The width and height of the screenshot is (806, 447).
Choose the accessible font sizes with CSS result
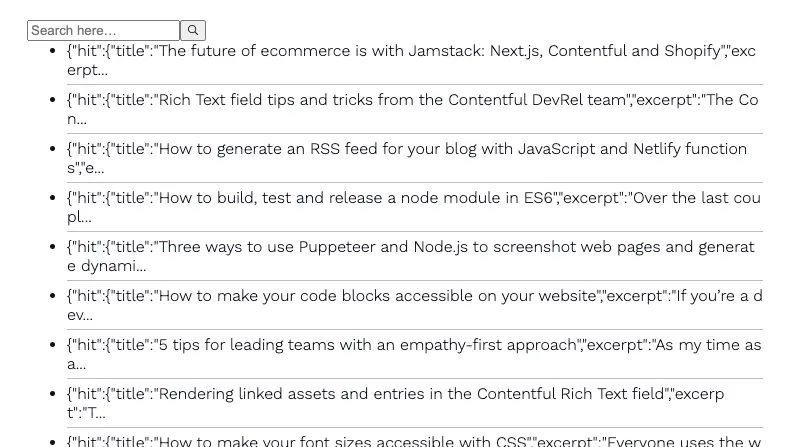click(415, 440)
